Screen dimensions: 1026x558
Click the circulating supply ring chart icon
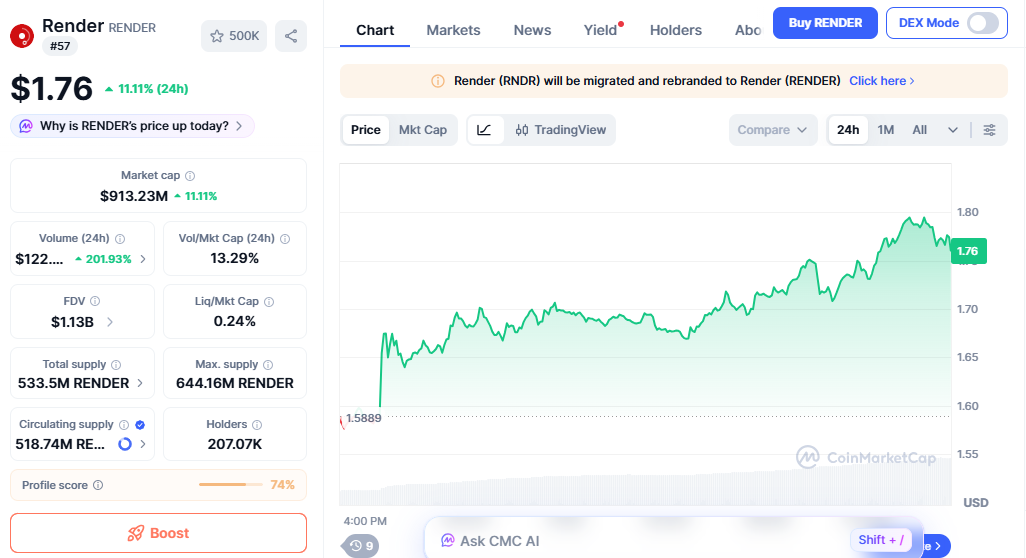[124, 444]
